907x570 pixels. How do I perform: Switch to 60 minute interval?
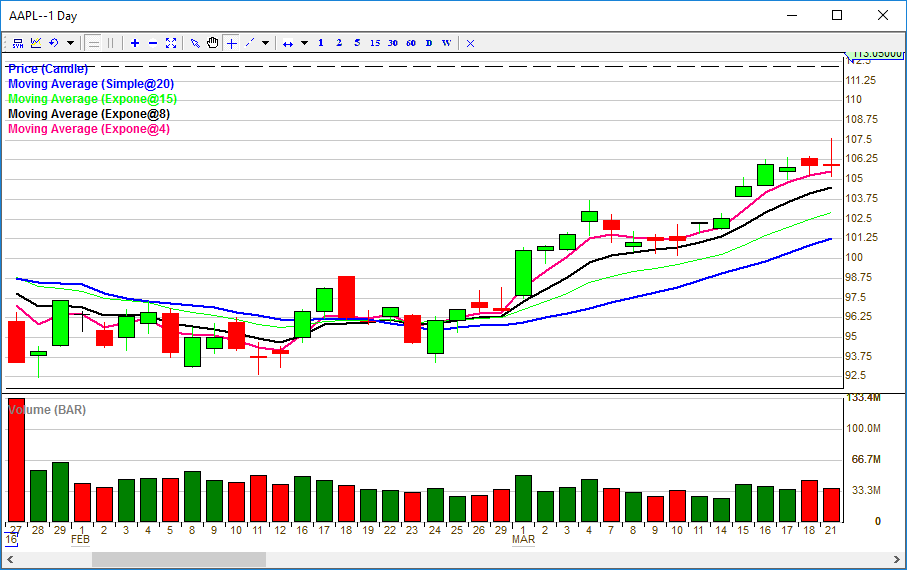411,43
